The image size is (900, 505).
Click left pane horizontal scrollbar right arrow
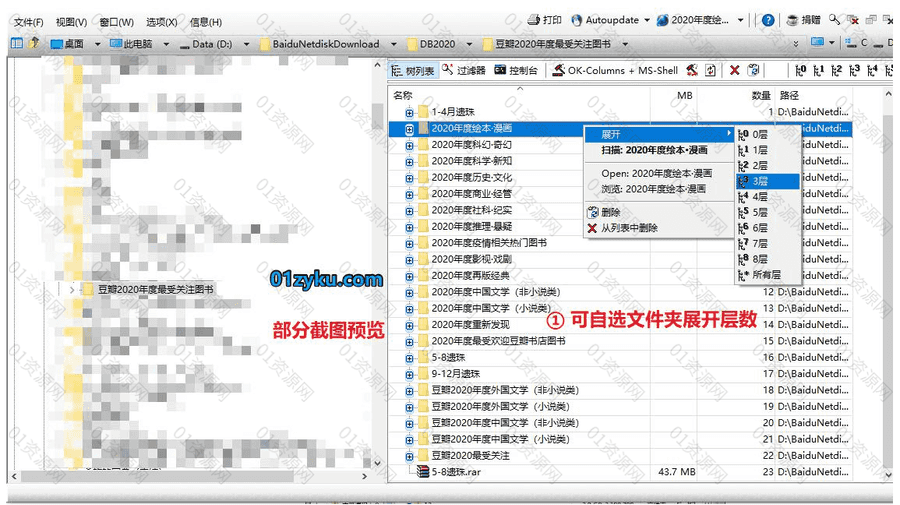(364, 476)
